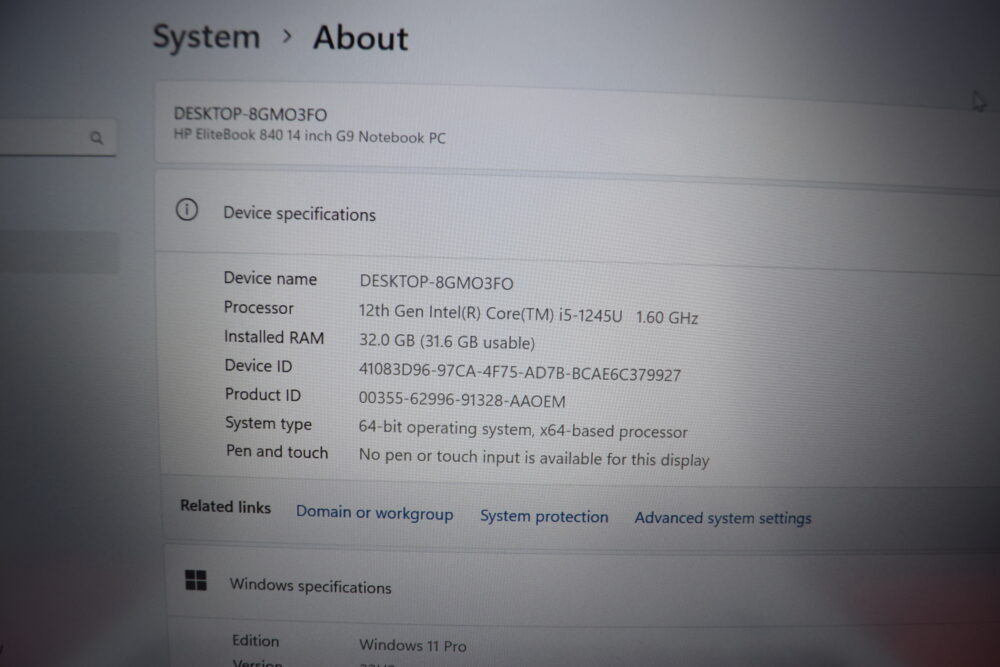Click the settings search input field
This screenshot has width=1000, height=667.
58,137
